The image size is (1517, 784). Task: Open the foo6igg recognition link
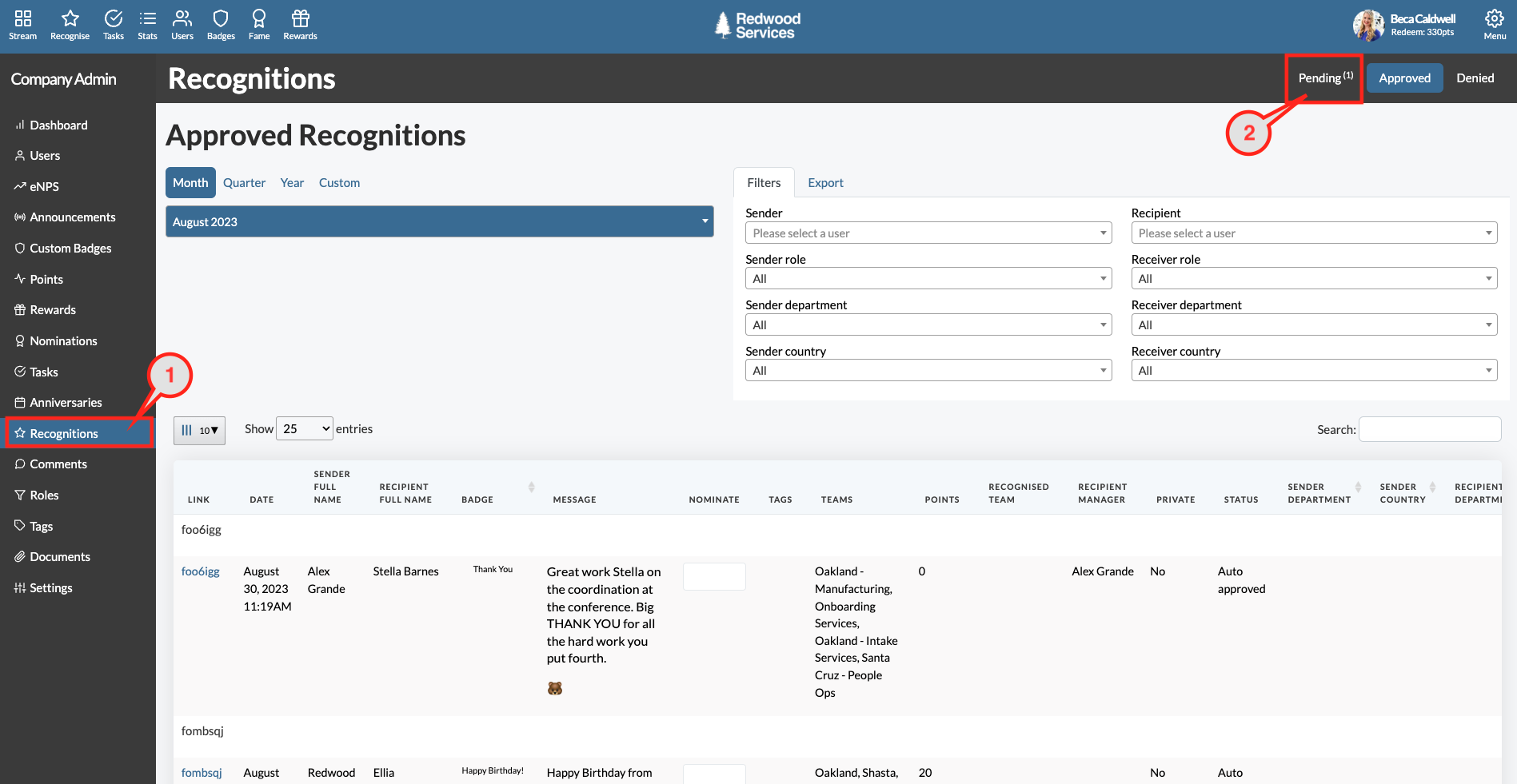[200, 571]
